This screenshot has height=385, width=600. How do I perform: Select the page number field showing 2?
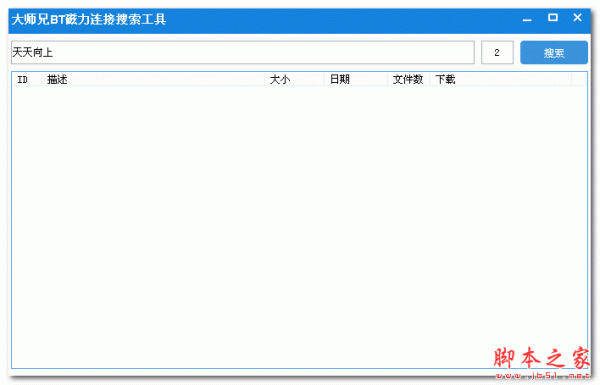[497, 52]
